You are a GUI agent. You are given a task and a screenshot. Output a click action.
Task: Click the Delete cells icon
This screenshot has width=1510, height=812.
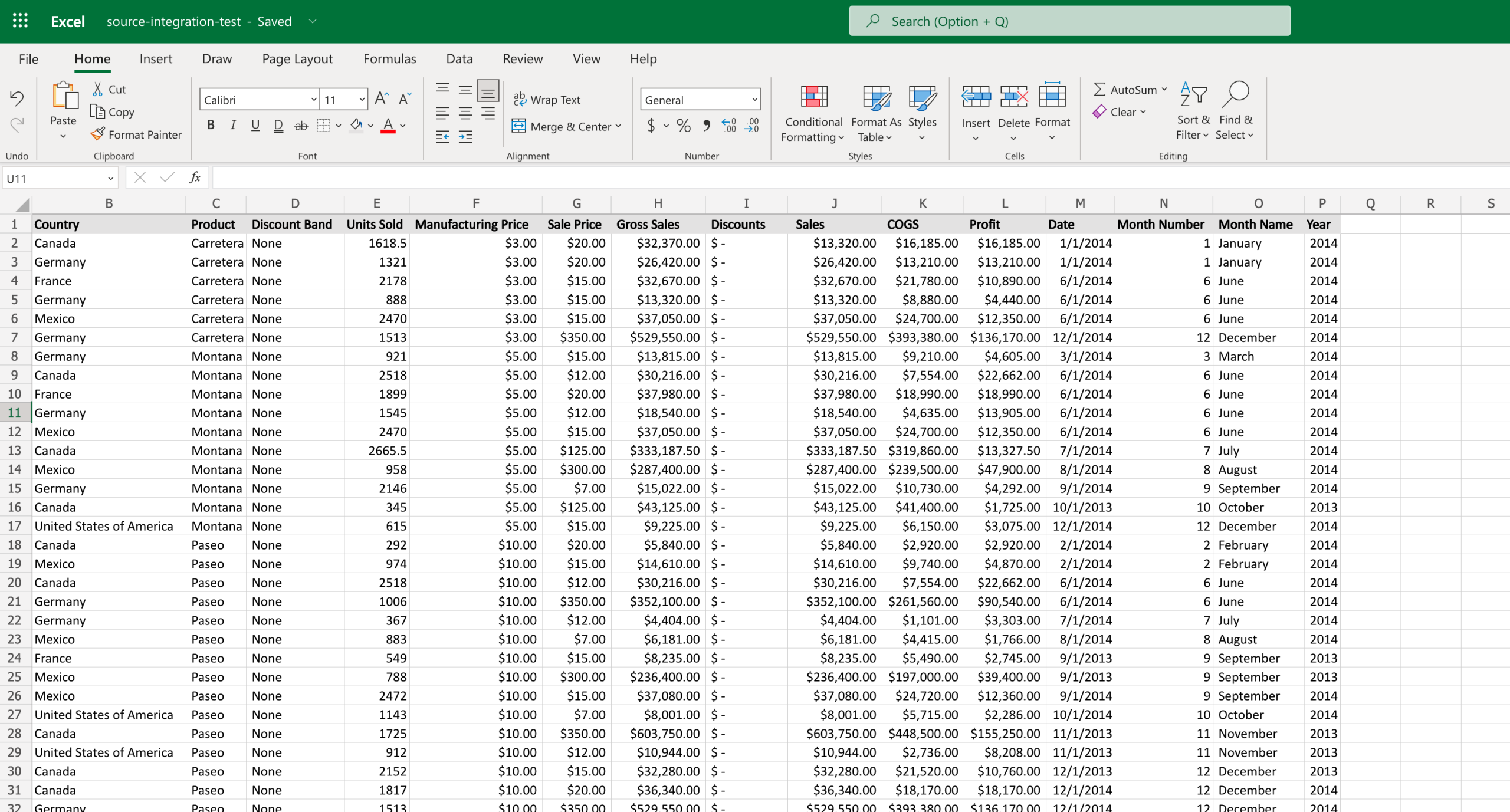[x=1013, y=97]
